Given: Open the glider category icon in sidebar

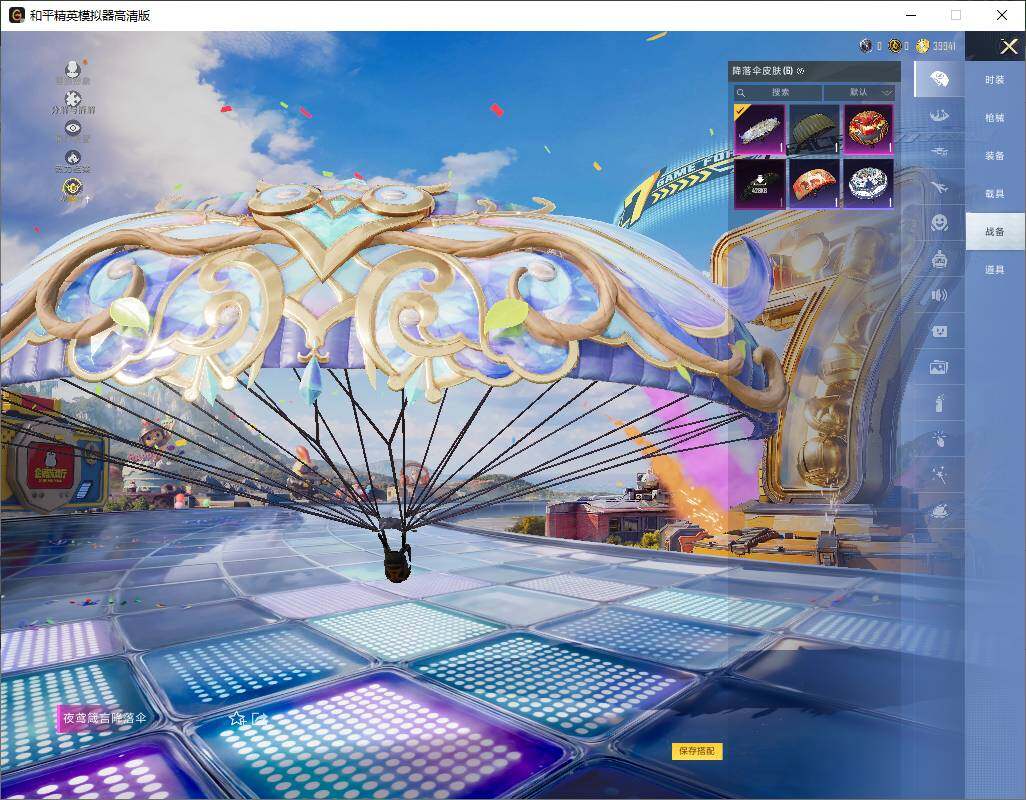Looking at the screenshot, I should tap(939, 152).
